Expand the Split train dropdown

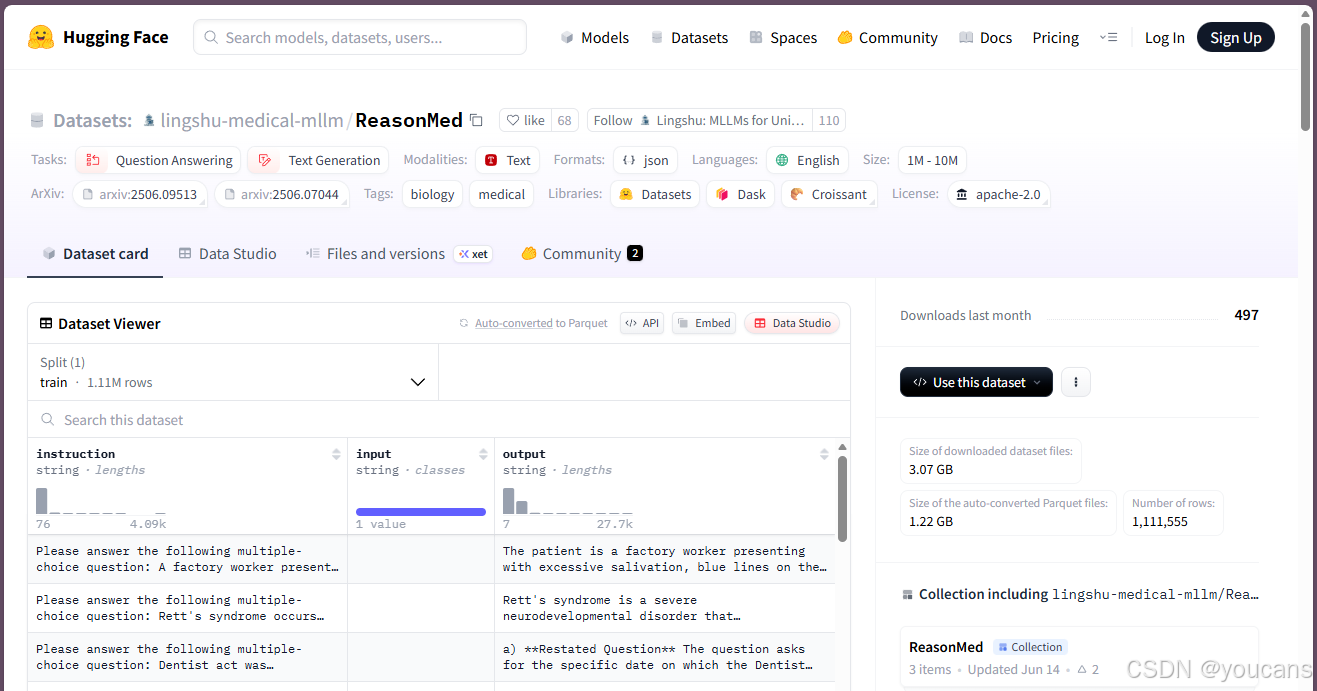tap(233, 372)
